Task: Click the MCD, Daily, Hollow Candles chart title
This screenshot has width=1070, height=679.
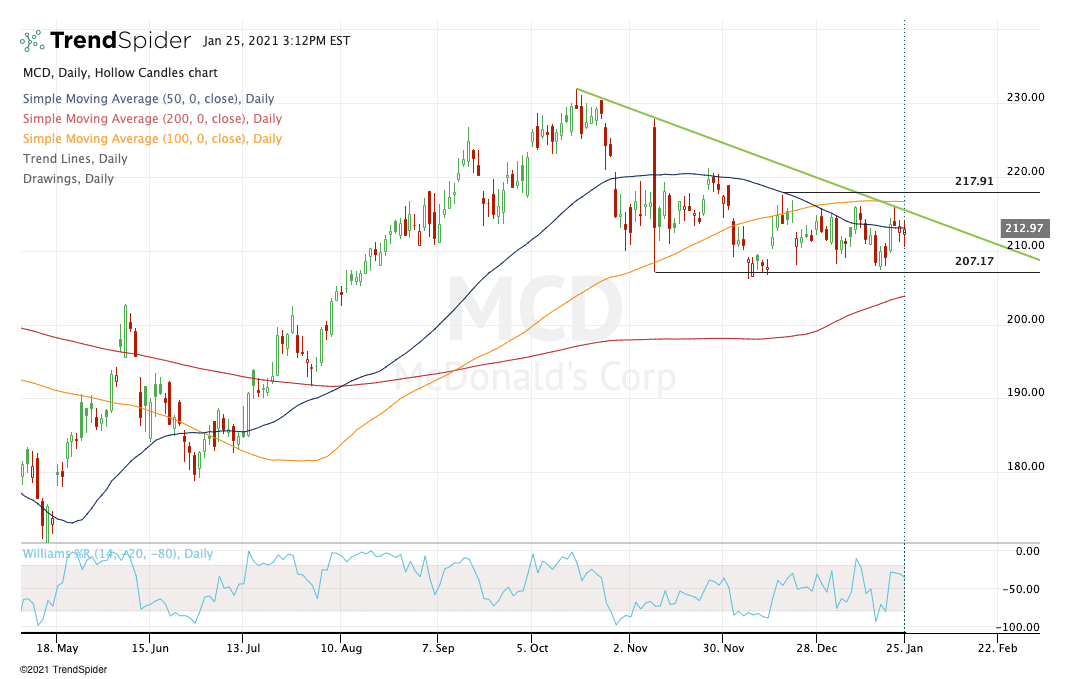Action: coord(120,72)
